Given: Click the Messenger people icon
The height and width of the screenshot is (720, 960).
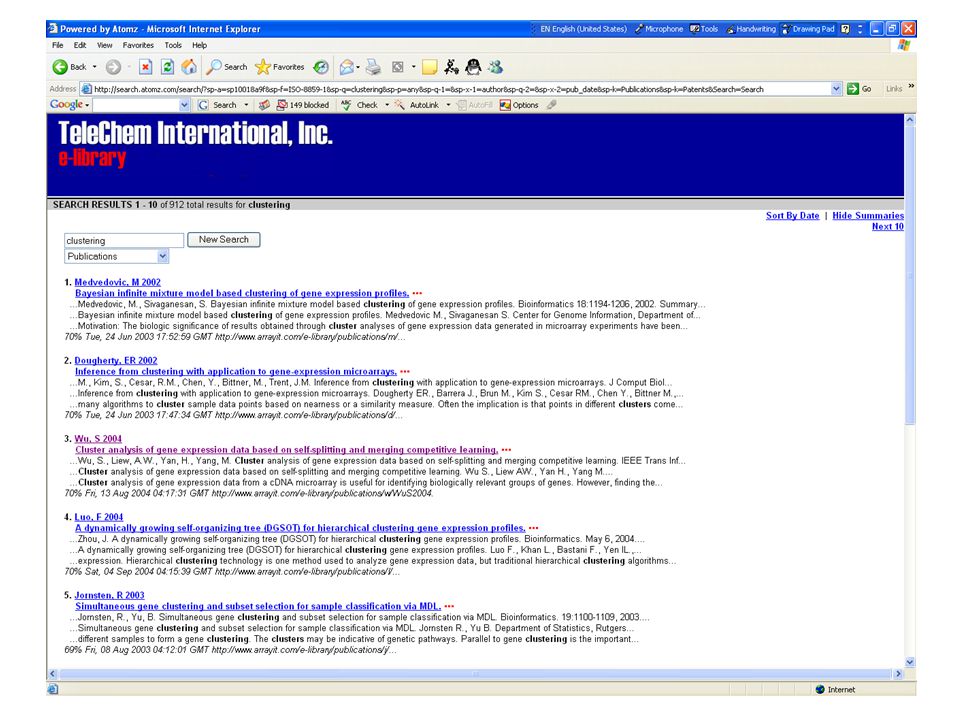Looking at the screenshot, I should point(495,67).
